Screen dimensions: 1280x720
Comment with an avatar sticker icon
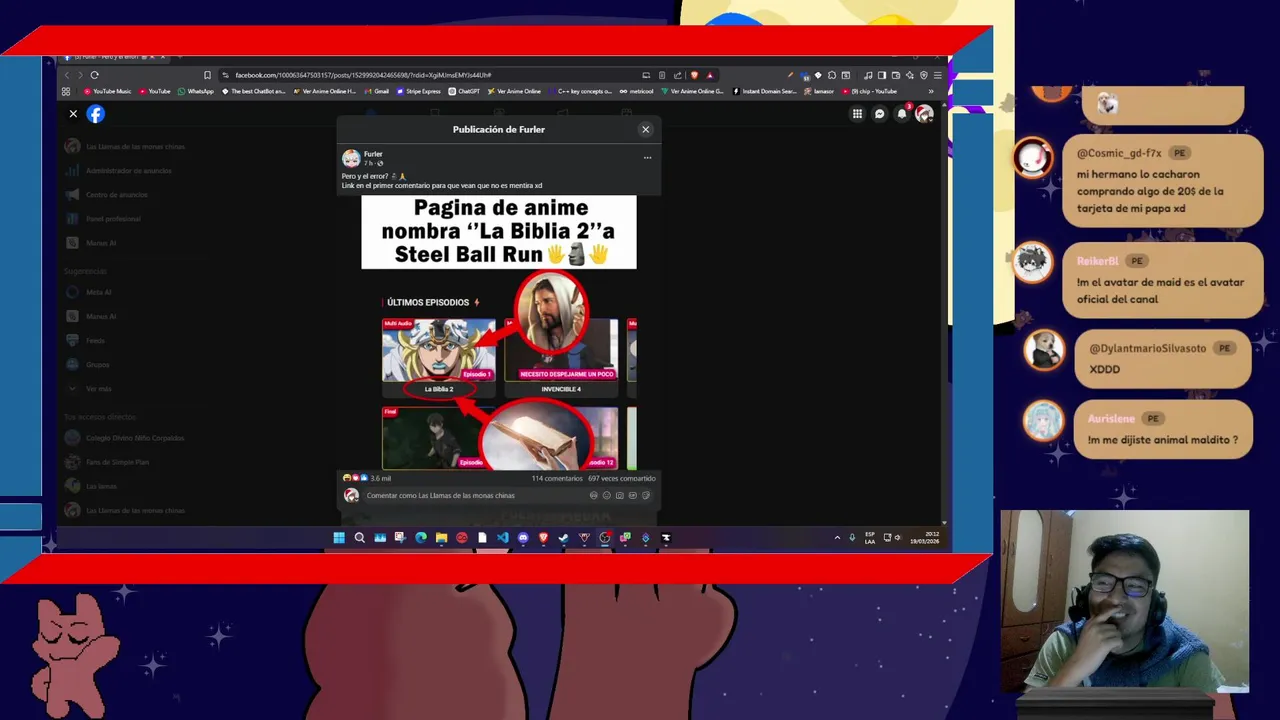point(593,495)
